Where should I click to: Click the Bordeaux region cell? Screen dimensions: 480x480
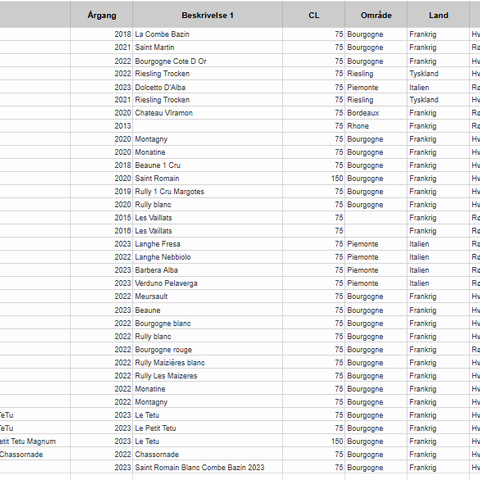coord(376,113)
